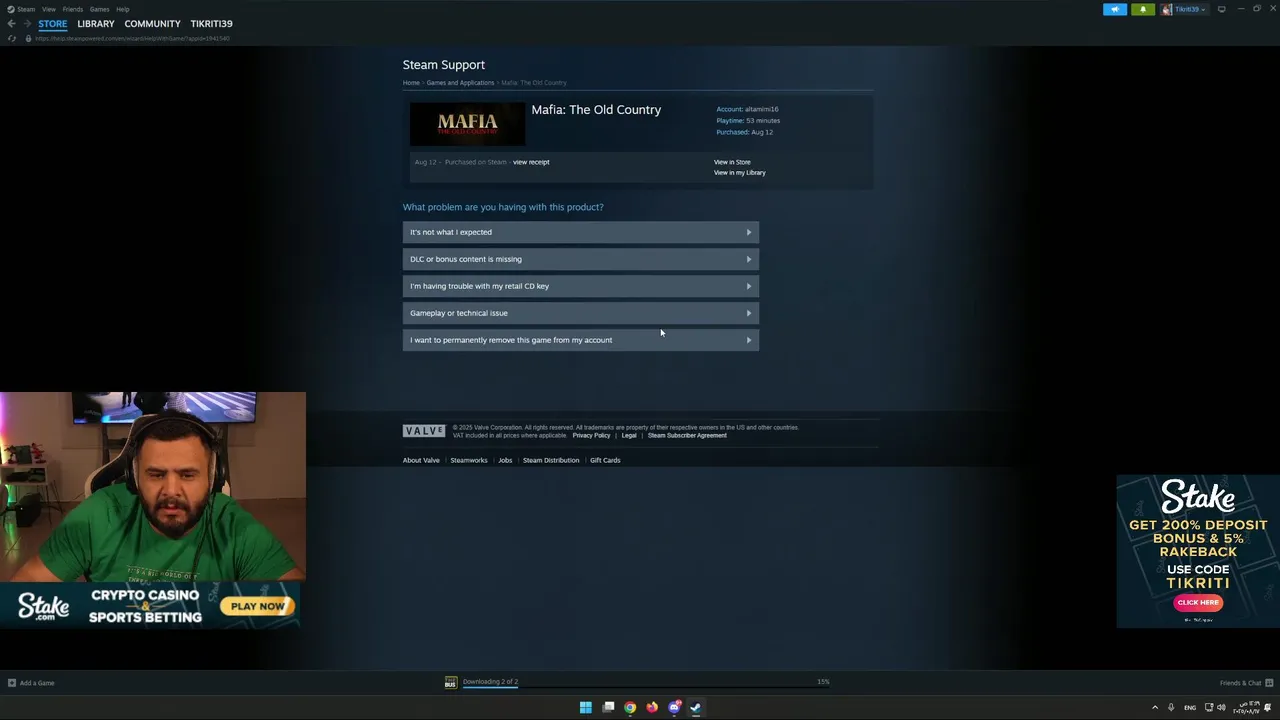Click the Jobs footer link

pos(505,460)
